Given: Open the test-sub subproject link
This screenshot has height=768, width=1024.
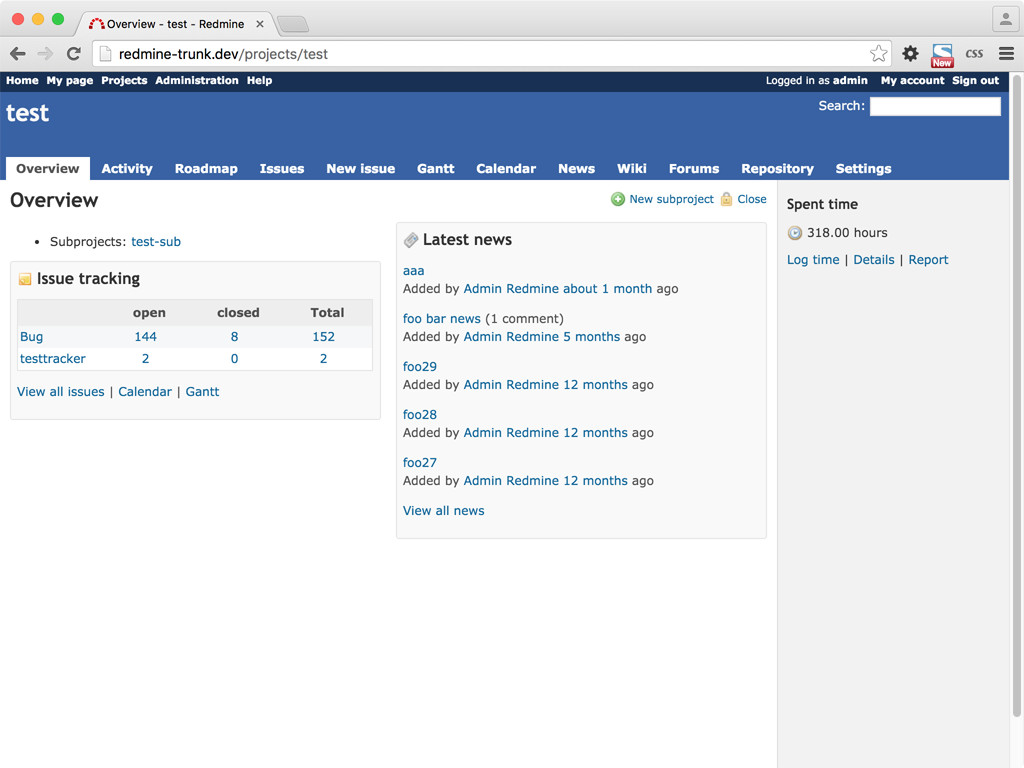Looking at the screenshot, I should [156, 242].
